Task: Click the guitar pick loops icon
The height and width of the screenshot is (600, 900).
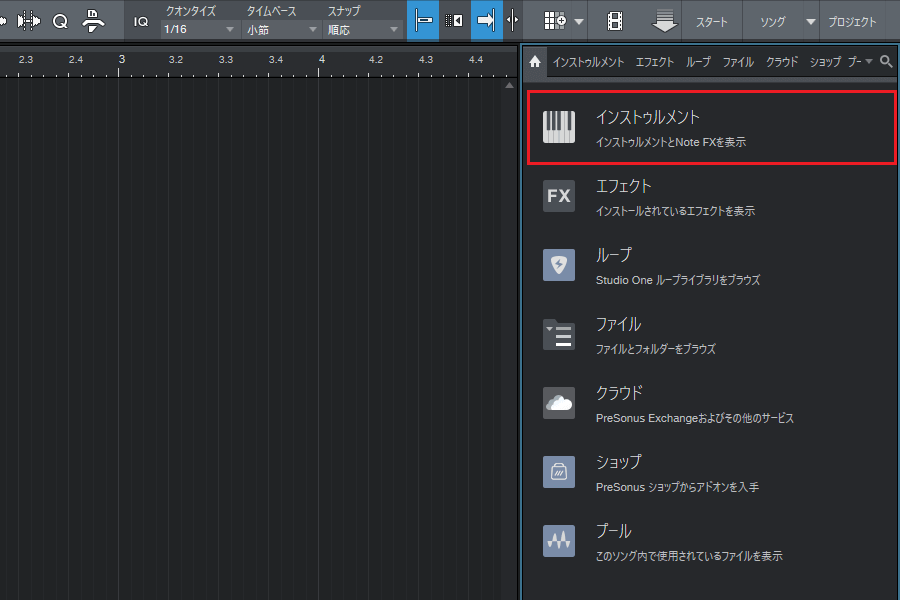Action: (x=559, y=265)
